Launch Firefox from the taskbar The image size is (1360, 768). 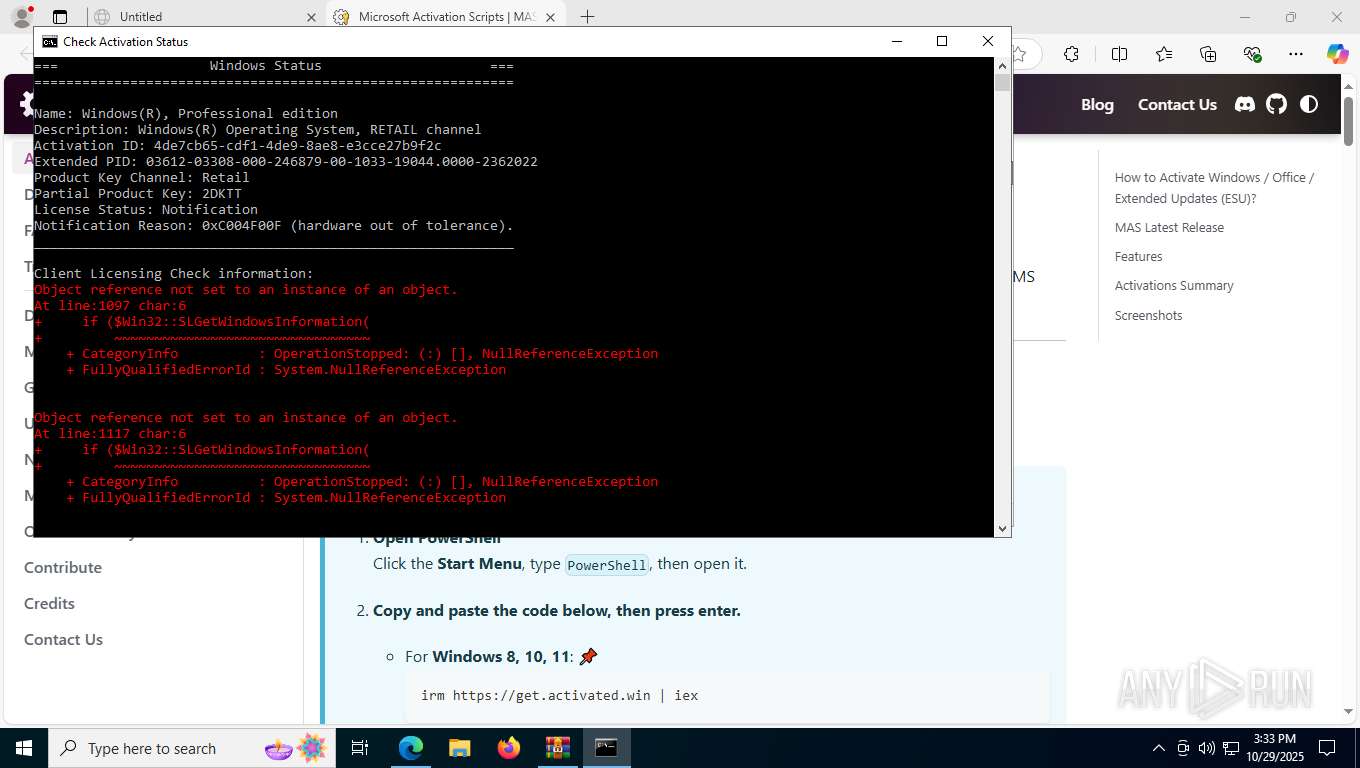pyautogui.click(x=508, y=748)
